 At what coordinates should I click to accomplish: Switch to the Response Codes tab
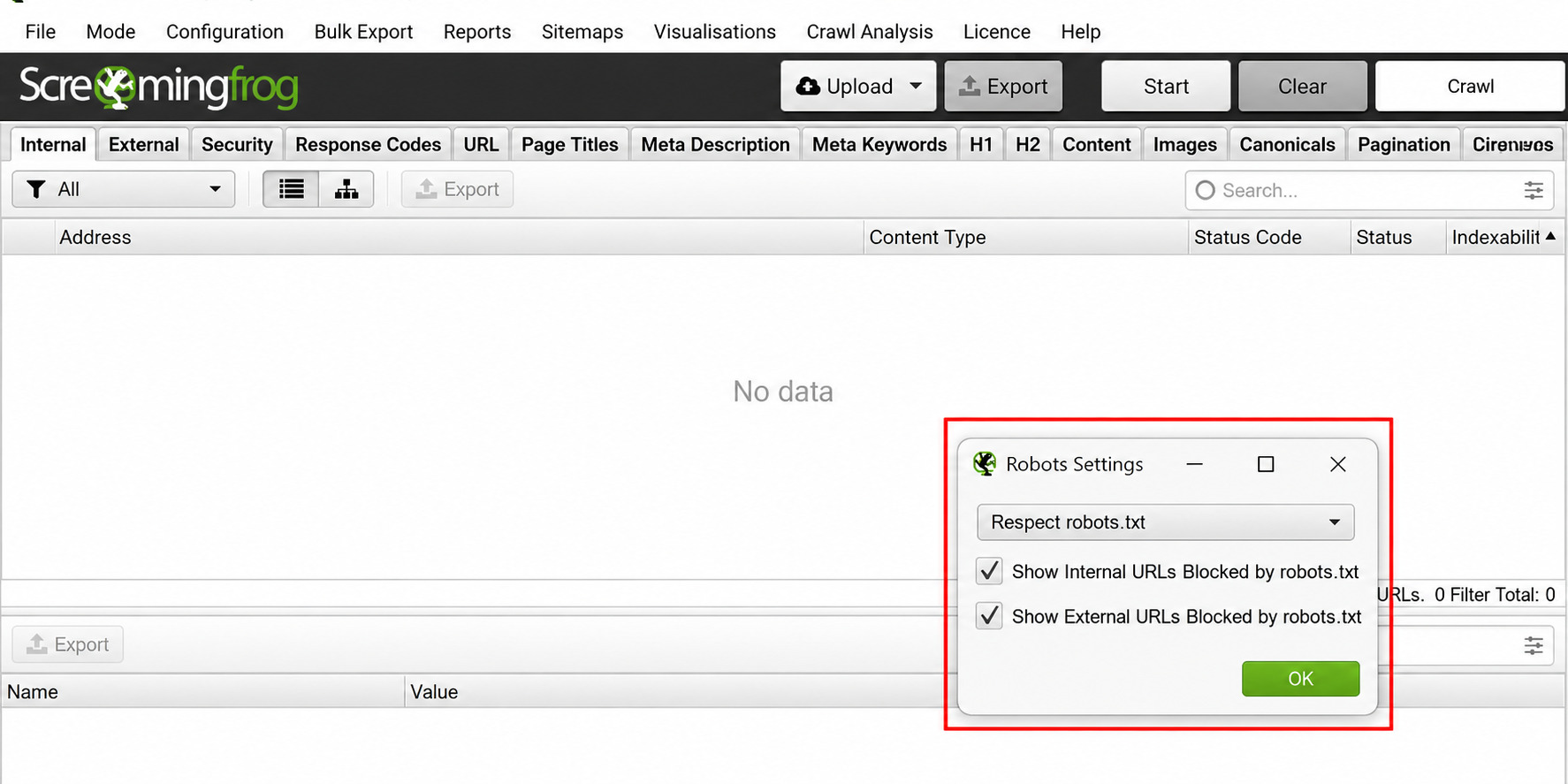tap(368, 145)
